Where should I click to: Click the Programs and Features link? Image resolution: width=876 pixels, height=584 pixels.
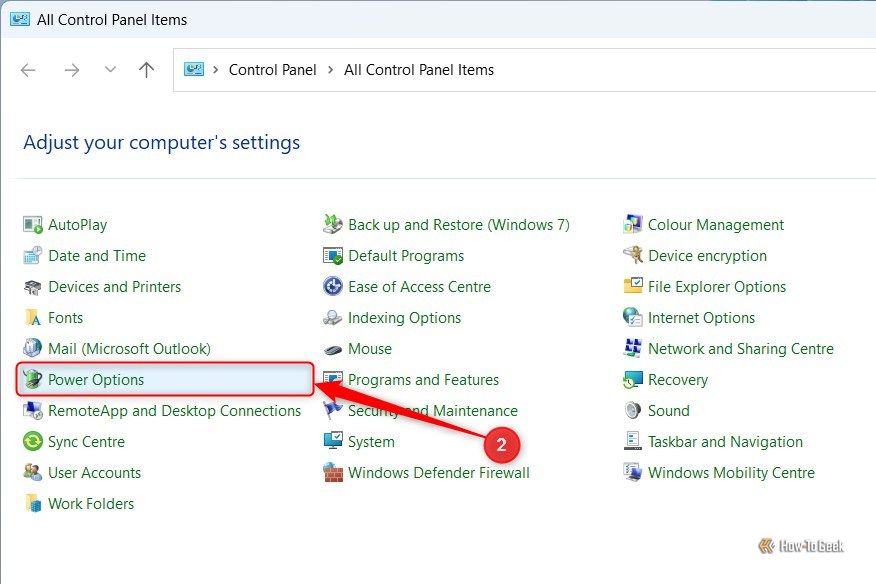coord(423,379)
